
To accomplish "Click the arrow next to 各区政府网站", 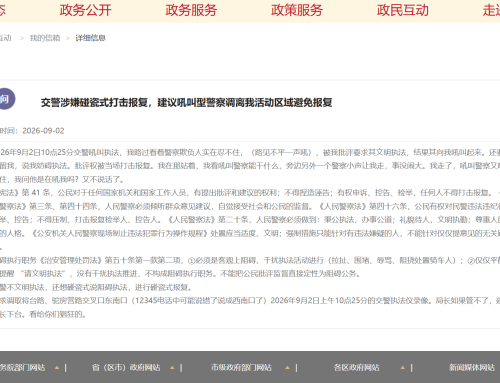I will point(403,368).
